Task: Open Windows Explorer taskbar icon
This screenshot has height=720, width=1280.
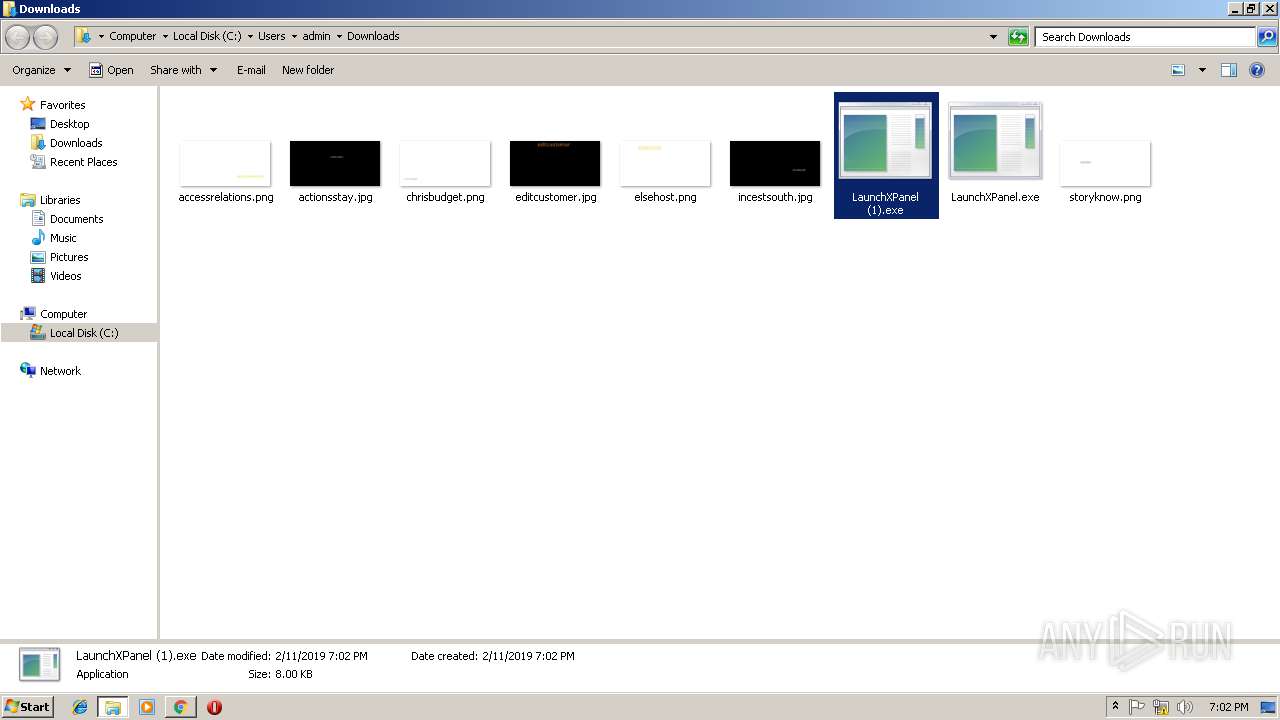Action: click(113, 707)
